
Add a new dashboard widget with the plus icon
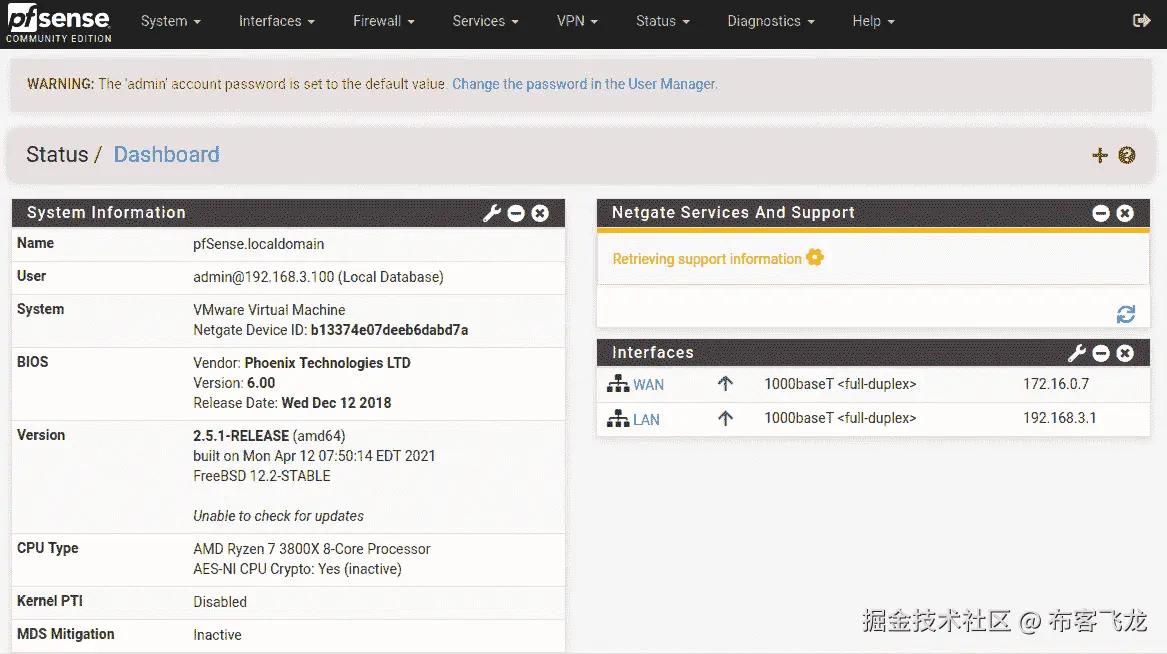[x=1100, y=155]
